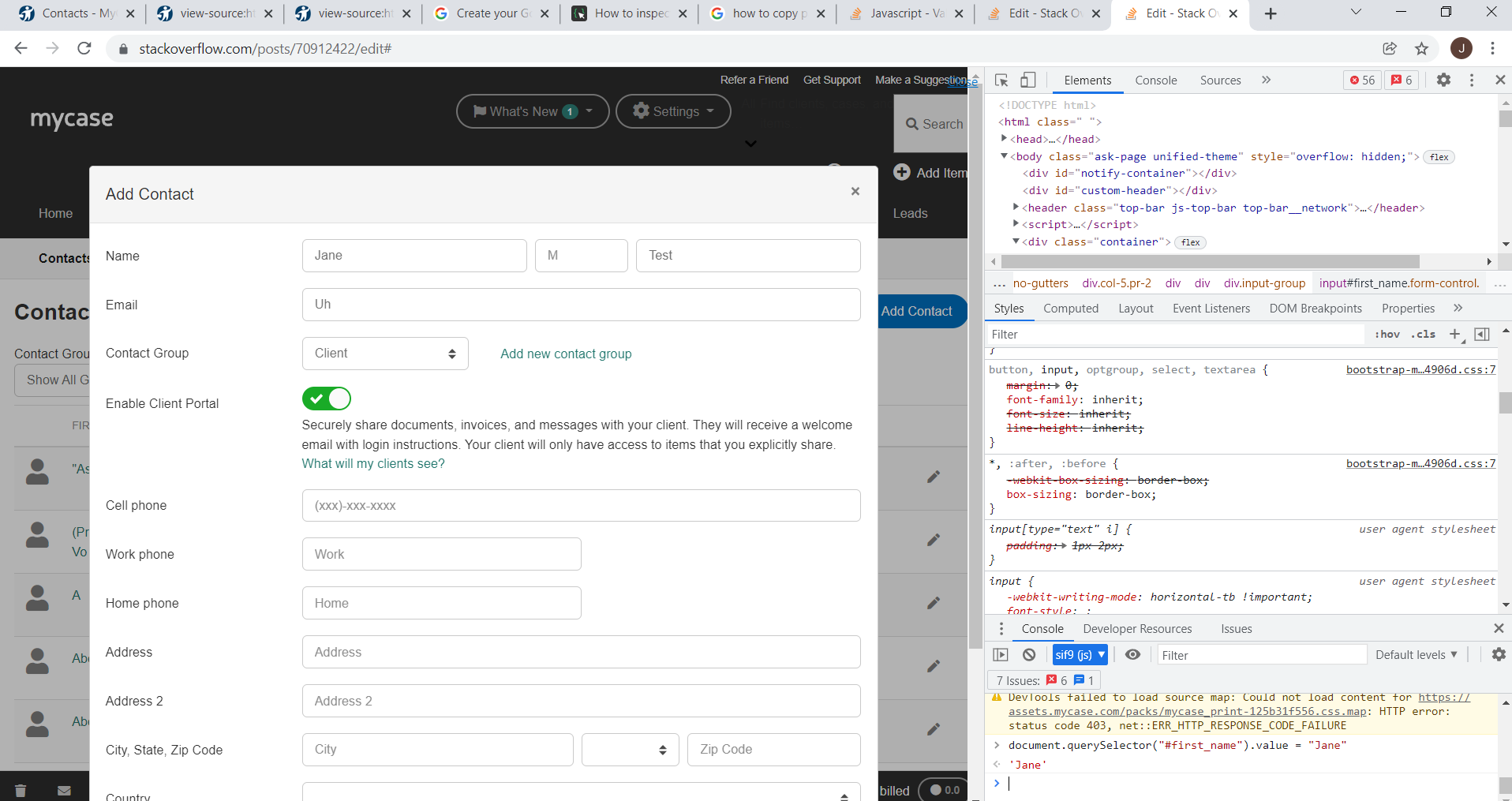The width and height of the screenshot is (1512, 801).
Task: Switch to the Issues drawer tab
Action: click(1236, 628)
